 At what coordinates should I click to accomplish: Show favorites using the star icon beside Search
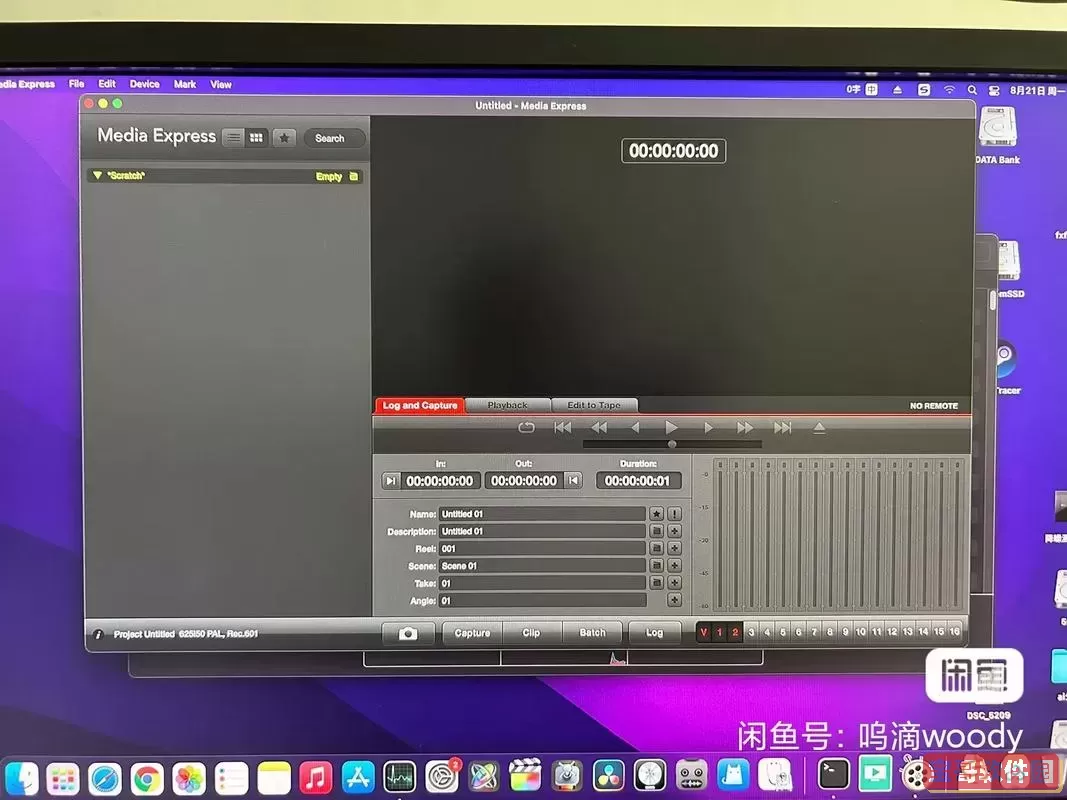coord(284,138)
